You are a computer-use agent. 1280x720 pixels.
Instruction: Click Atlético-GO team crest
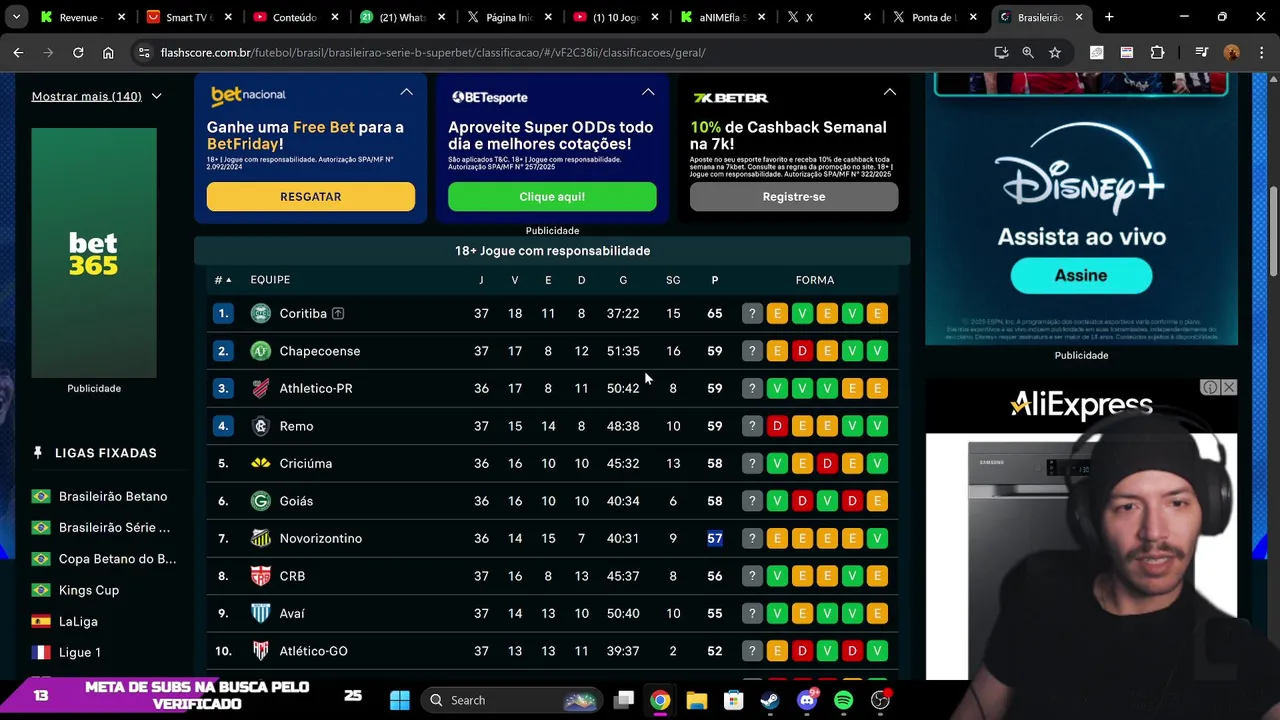pos(260,651)
